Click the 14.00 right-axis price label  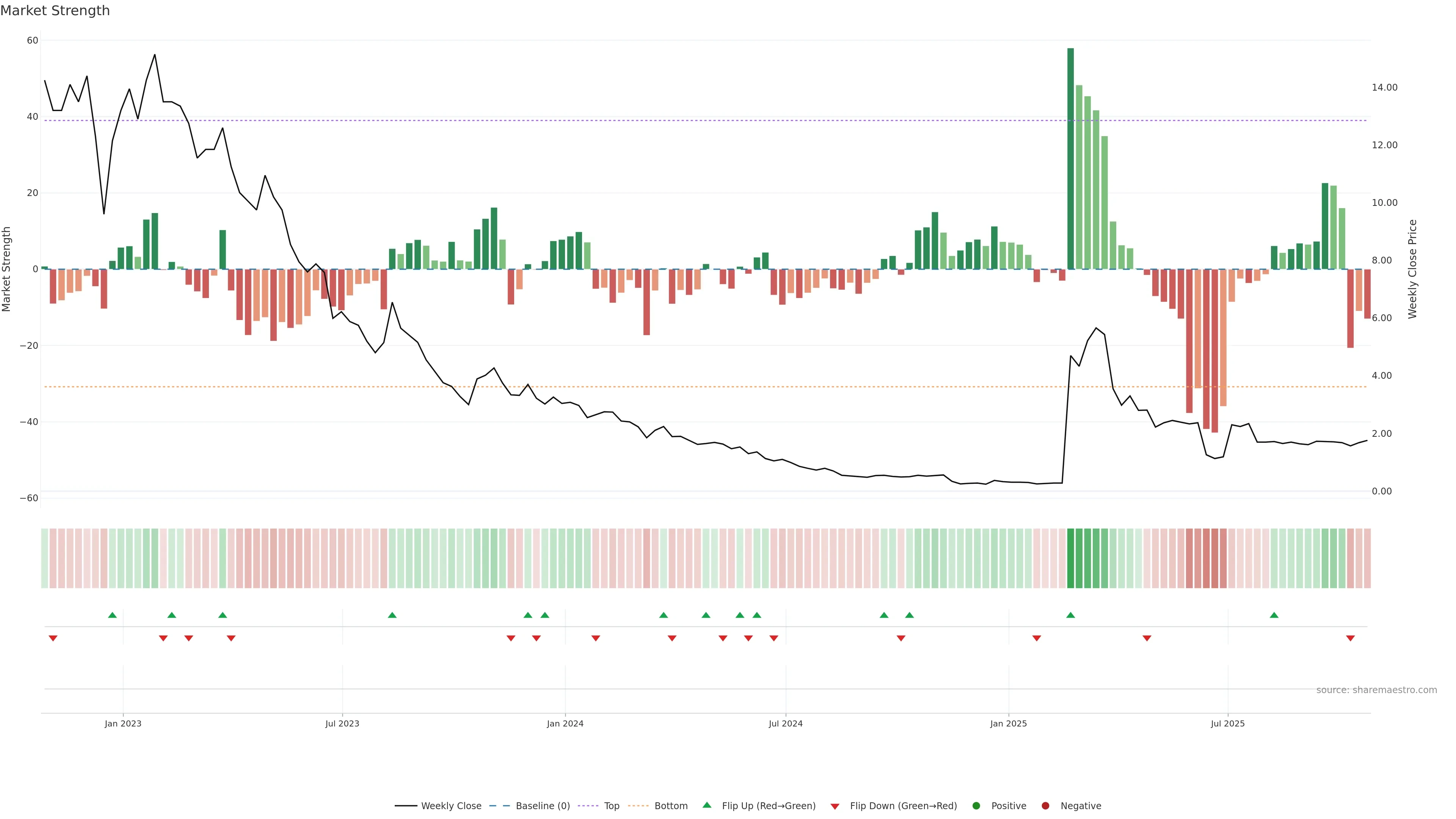pos(1384,87)
